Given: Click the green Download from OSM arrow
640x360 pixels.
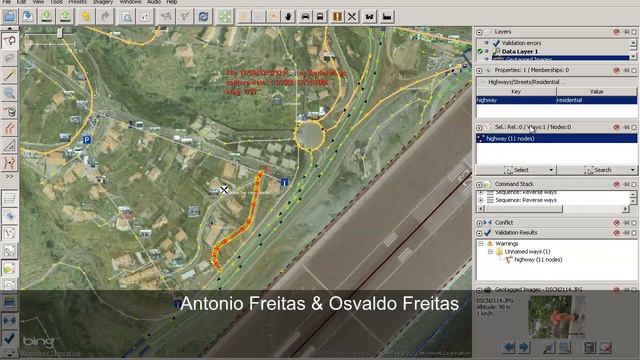Looking at the screenshot, I should pyautogui.click(x=47, y=17).
